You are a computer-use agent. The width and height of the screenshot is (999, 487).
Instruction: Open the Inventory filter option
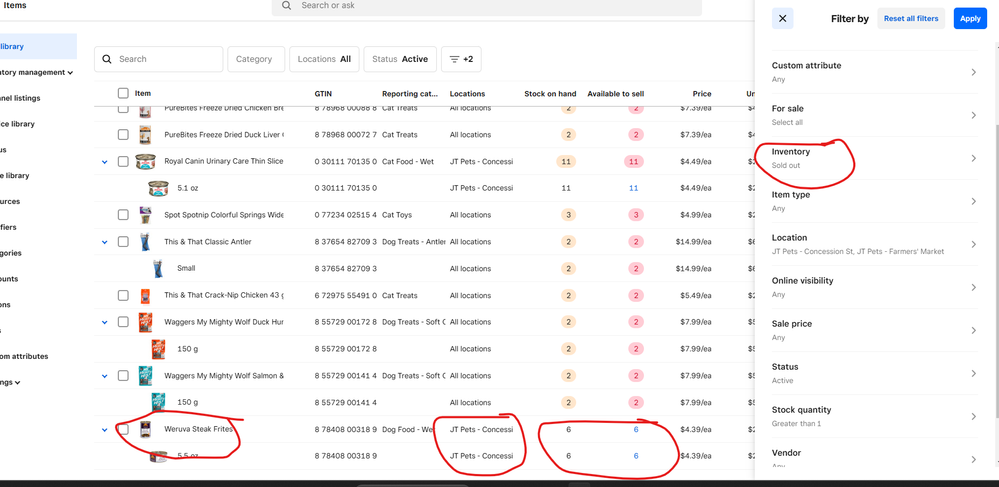coord(873,158)
